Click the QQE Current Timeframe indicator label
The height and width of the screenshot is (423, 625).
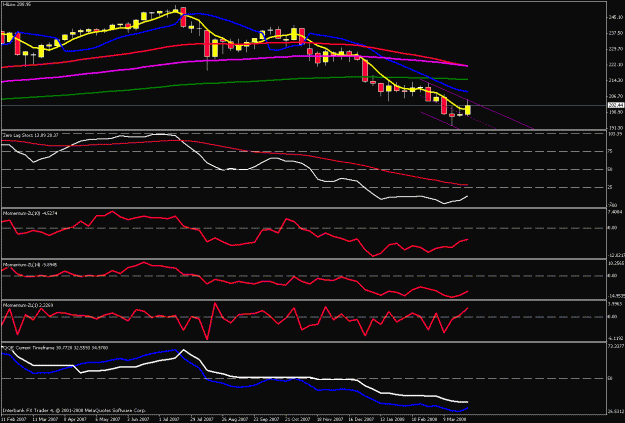click(x=55, y=348)
